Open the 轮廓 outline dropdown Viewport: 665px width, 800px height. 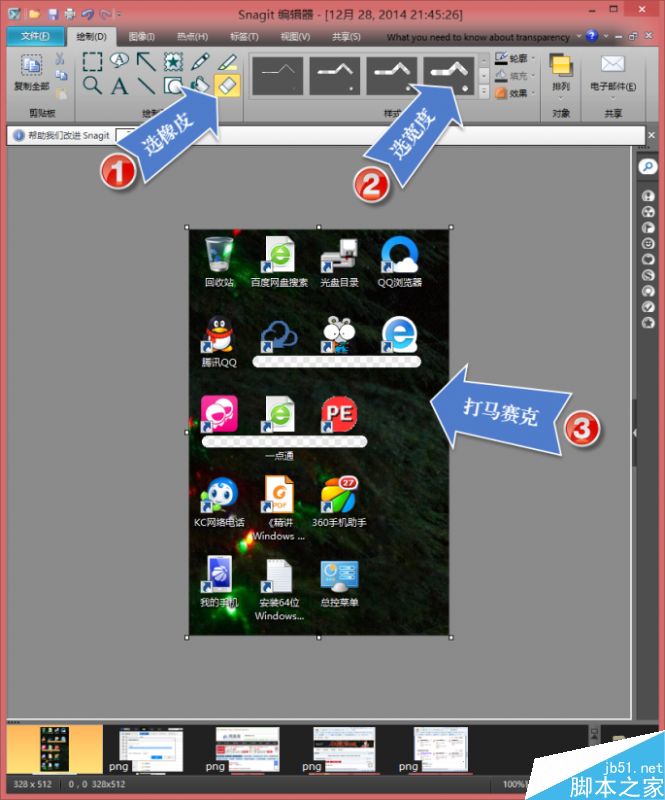(515, 58)
